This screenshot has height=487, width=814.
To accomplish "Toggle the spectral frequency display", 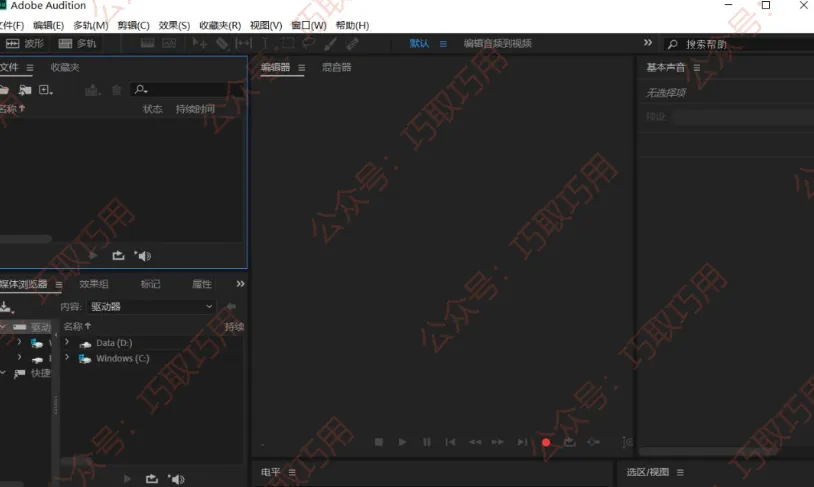I will pos(147,43).
